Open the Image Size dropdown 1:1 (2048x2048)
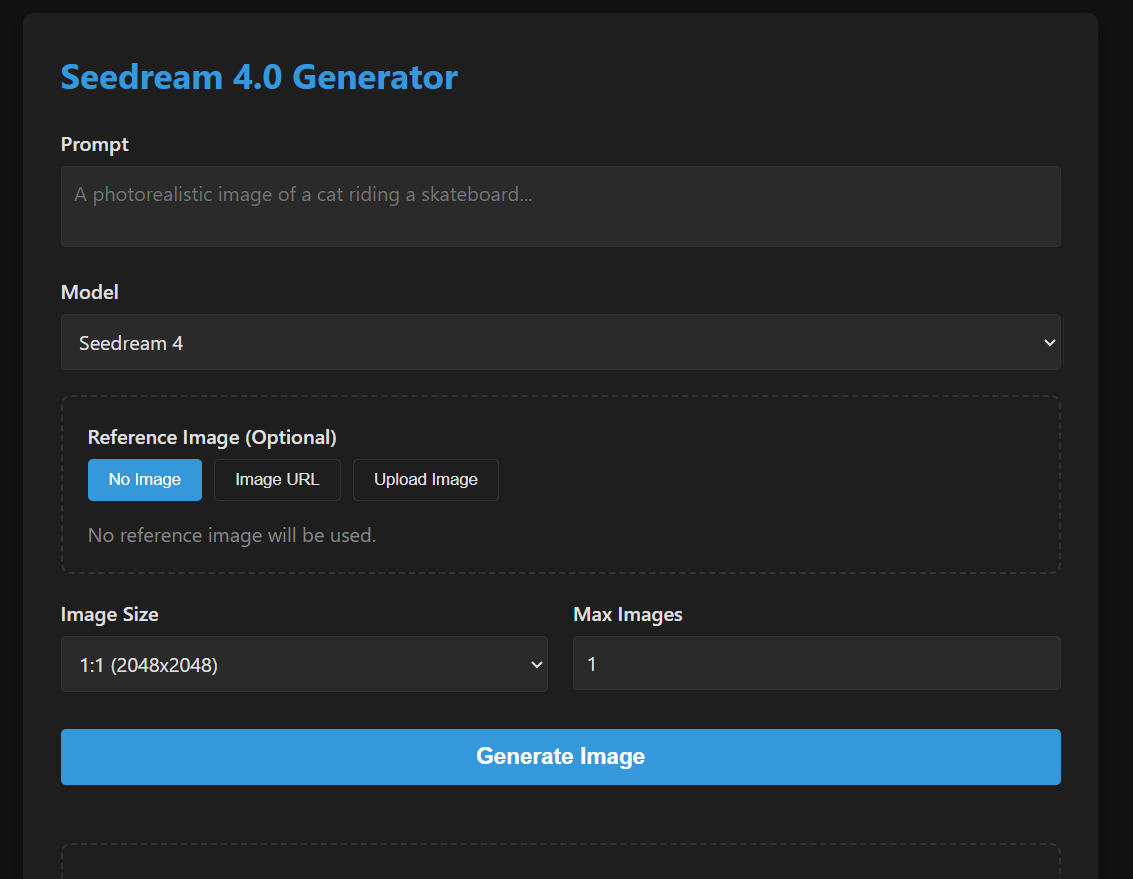The height and width of the screenshot is (879, 1133). pyautogui.click(x=304, y=664)
